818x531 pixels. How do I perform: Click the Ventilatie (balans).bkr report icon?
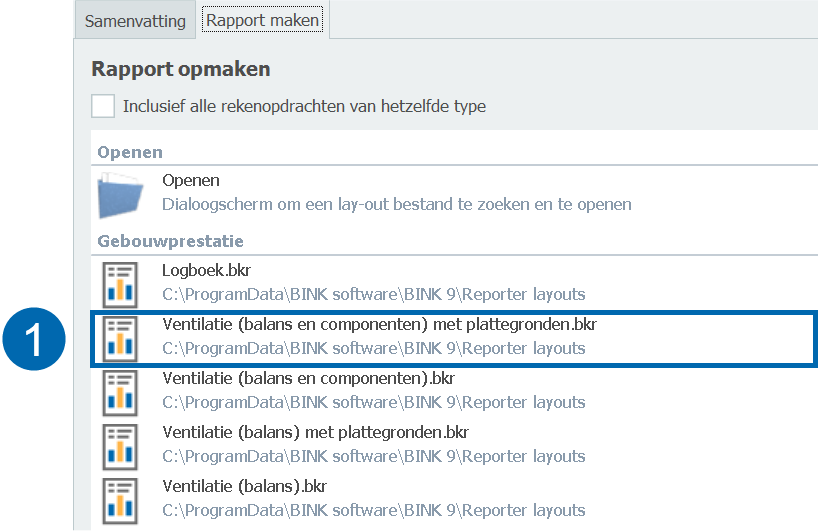[121, 499]
